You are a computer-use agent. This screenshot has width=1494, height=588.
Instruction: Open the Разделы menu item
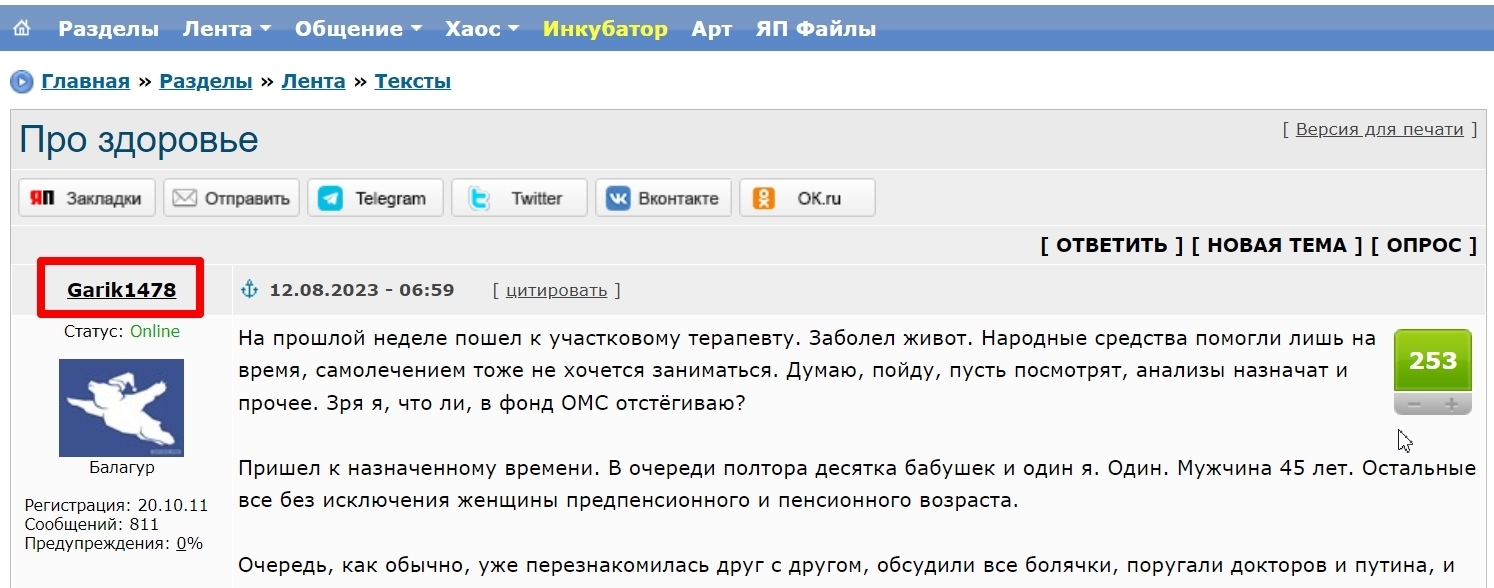tap(108, 29)
